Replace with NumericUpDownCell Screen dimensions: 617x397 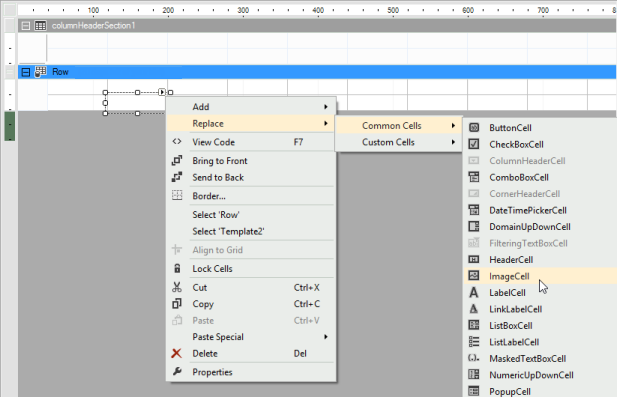(540, 375)
